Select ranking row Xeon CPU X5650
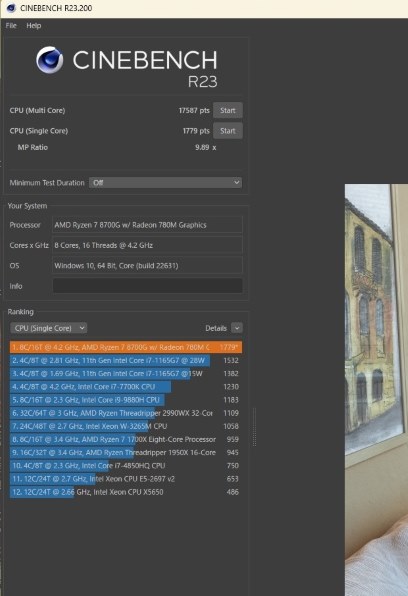The width and height of the screenshot is (408, 596). coord(126,492)
